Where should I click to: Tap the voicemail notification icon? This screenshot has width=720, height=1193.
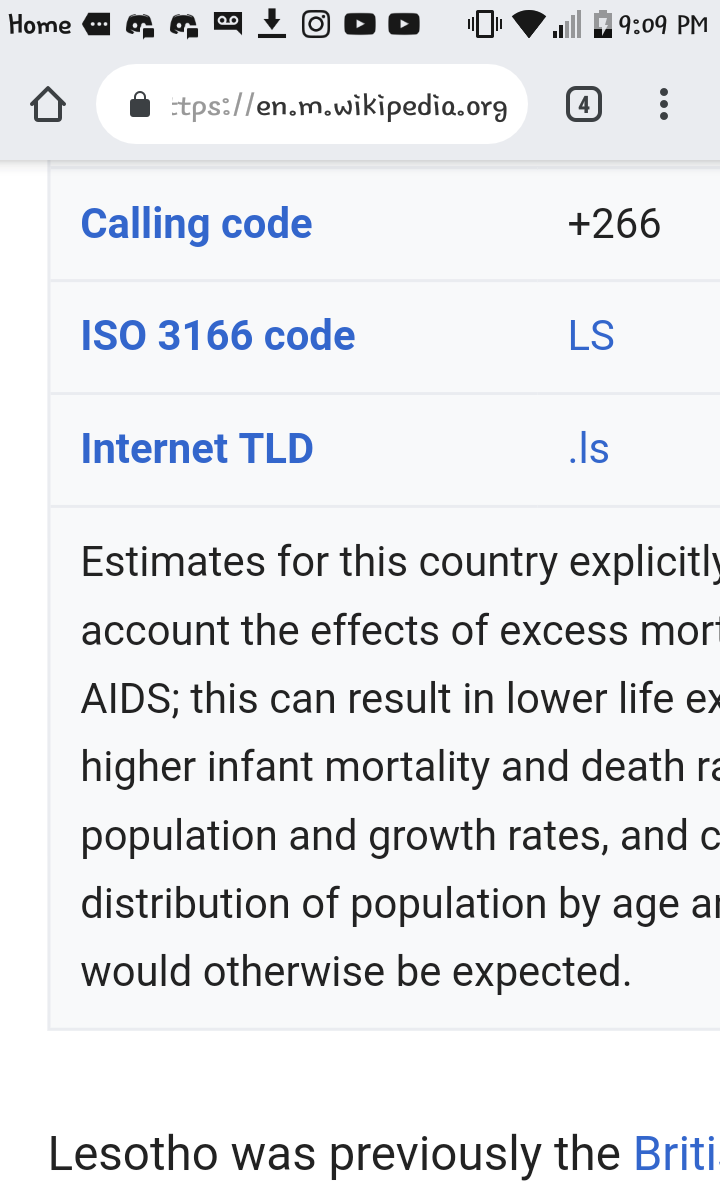(228, 24)
